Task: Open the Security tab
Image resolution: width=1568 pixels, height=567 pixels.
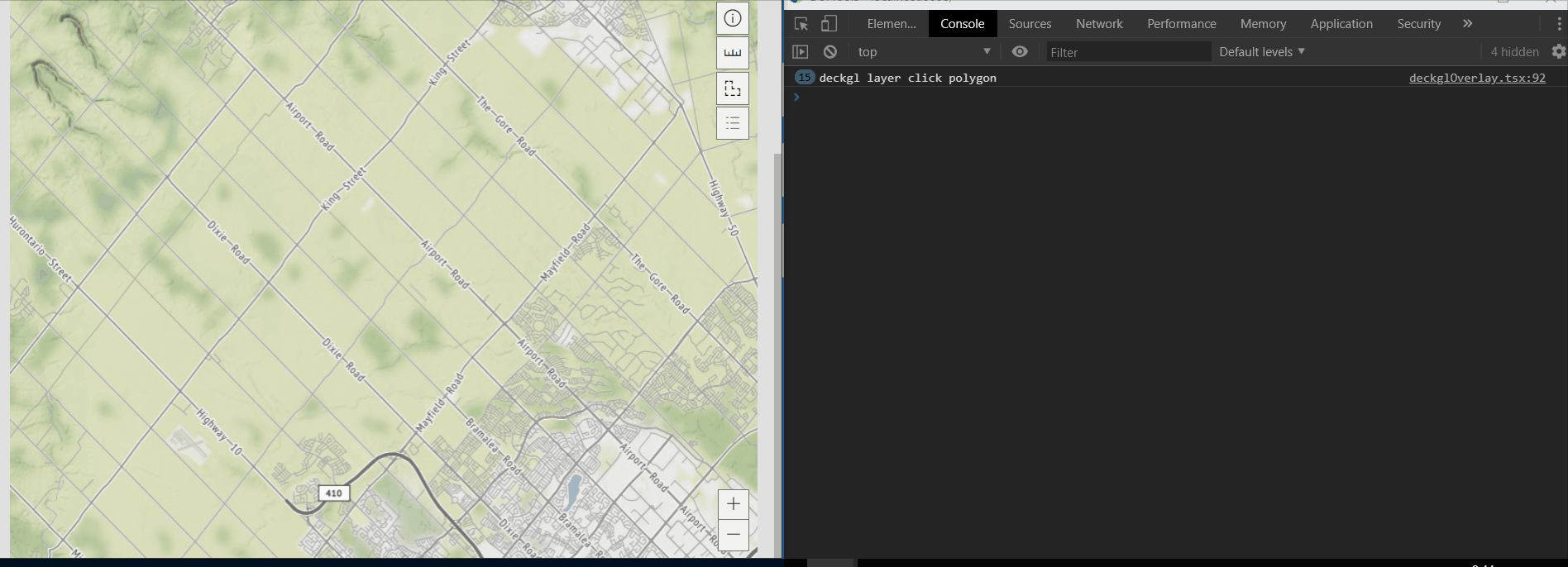Action: click(x=1419, y=24)
